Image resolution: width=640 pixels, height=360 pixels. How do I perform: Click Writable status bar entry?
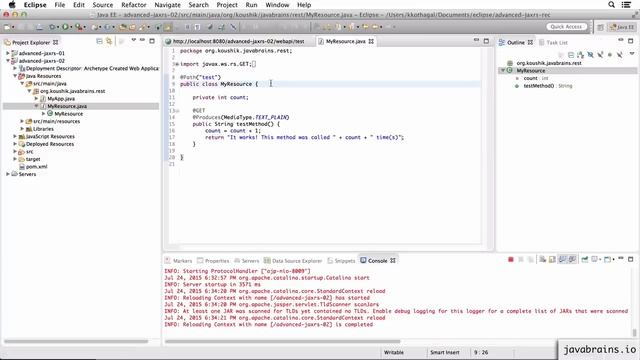[x=393, y=352]
